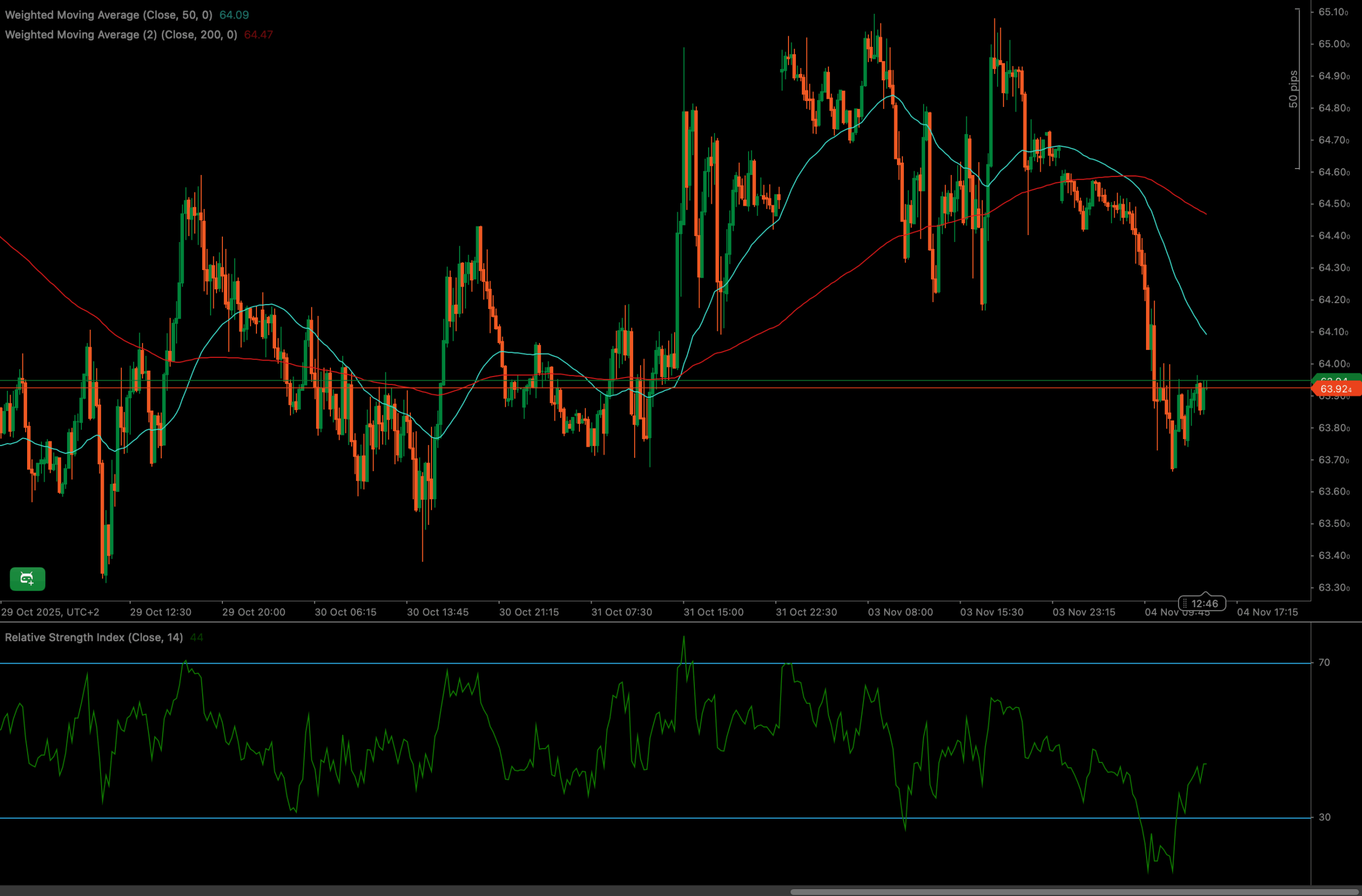This screenshot has width=1362, height=896.
Task: Click the red 64.47 moving average value
Action: (259, 35)
